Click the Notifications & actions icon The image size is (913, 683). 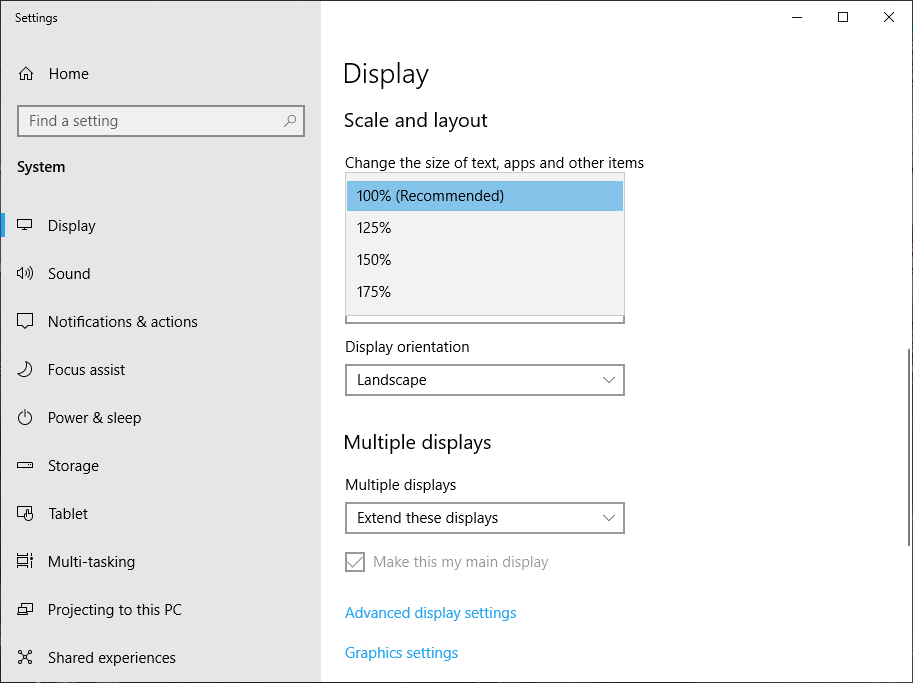coord(26,322)
